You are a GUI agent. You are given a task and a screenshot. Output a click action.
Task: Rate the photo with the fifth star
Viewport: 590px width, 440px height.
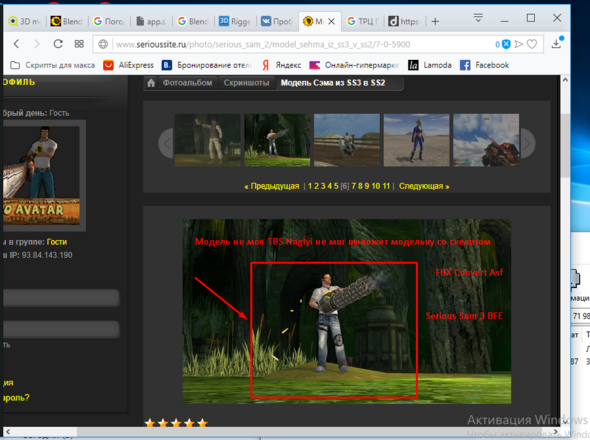click(202, 423)
